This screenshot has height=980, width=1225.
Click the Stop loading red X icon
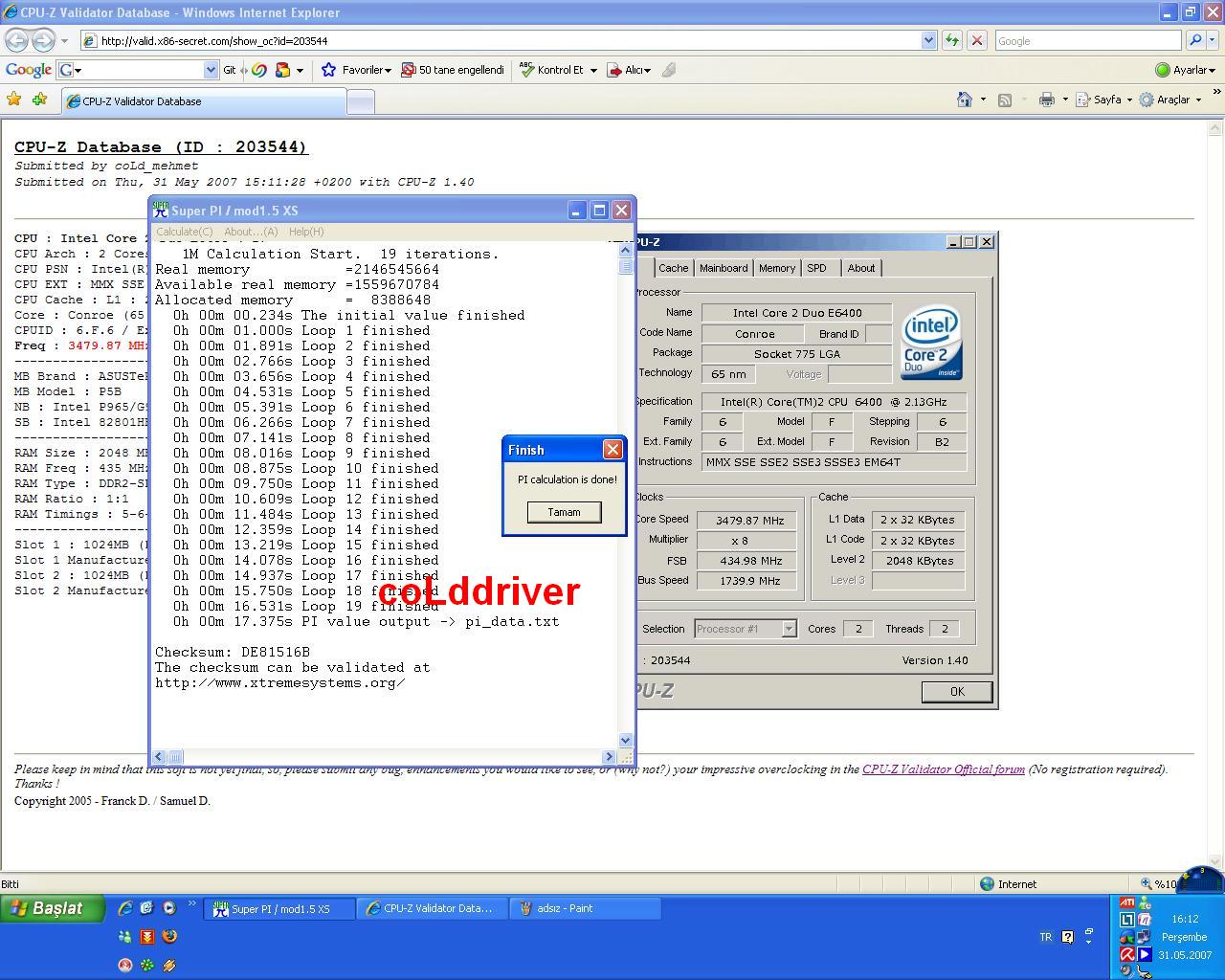coord(977,40)
